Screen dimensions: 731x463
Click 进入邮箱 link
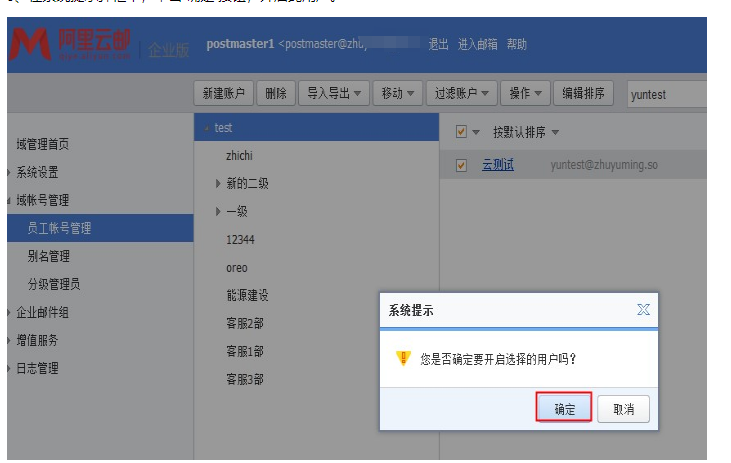(x=477, y=44)
